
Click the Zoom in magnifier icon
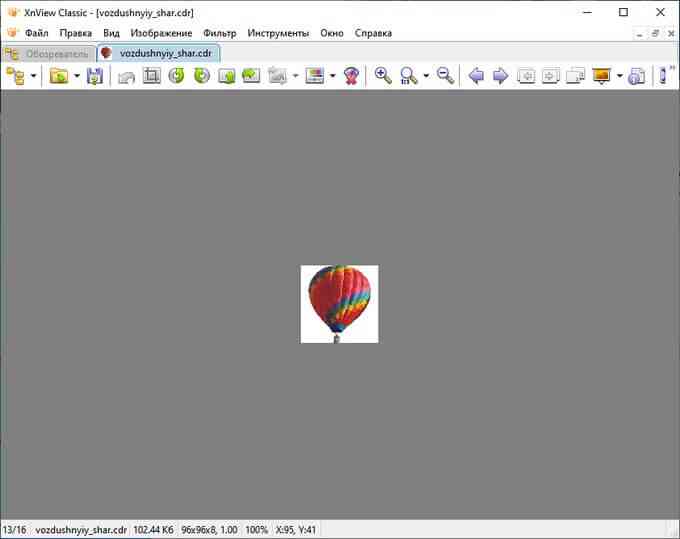coord(383,75)
